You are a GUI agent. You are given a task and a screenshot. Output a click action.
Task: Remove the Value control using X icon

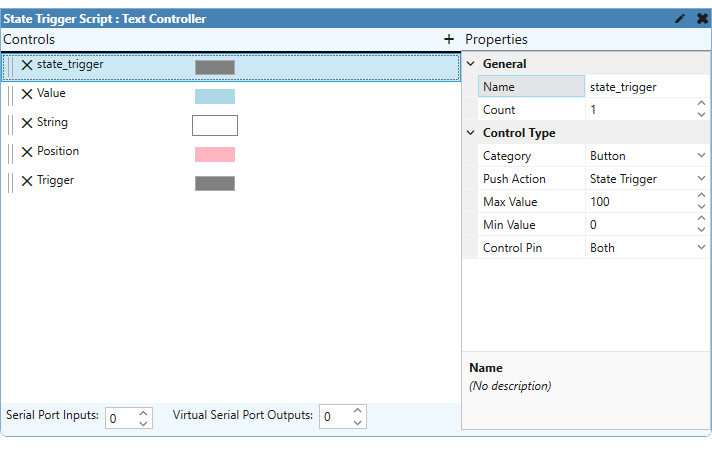click(x=27, y=94)
